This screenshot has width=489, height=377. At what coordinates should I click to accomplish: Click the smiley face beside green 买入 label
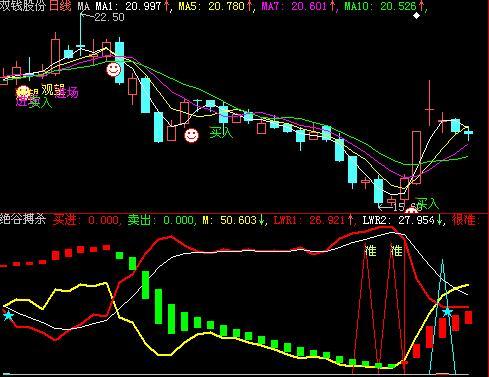tap(191, 135)
